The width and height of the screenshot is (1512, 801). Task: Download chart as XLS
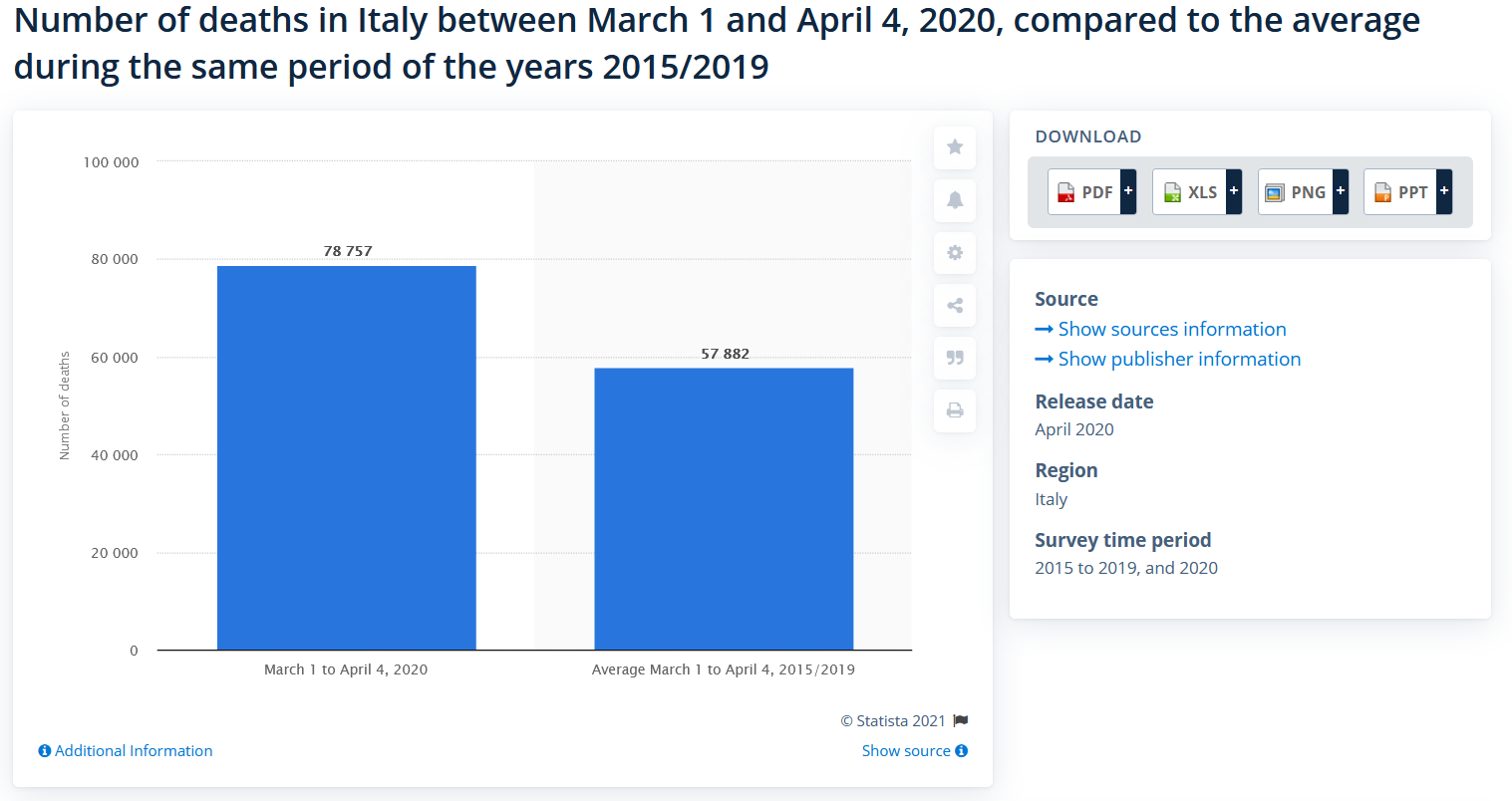(1191, 192)
